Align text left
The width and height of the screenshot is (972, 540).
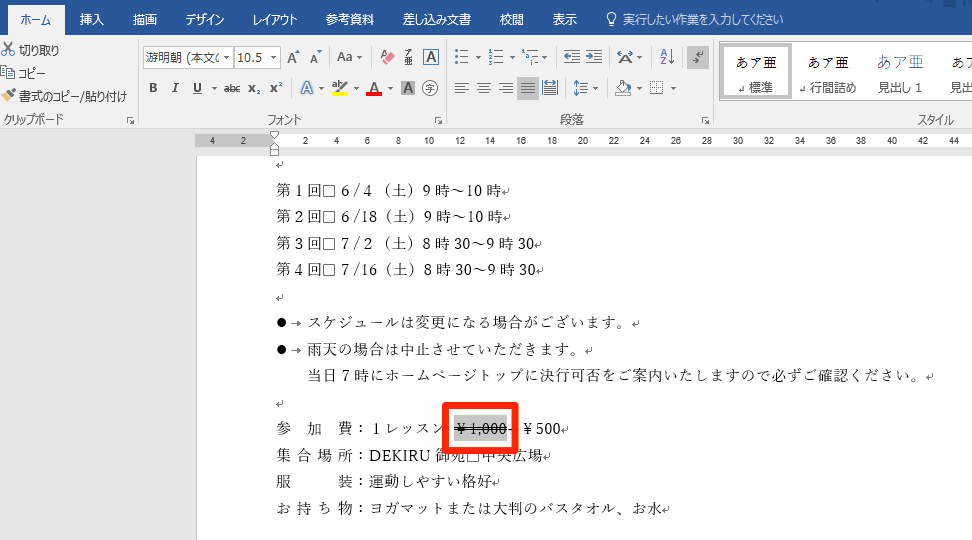click(x=461, y=88)
